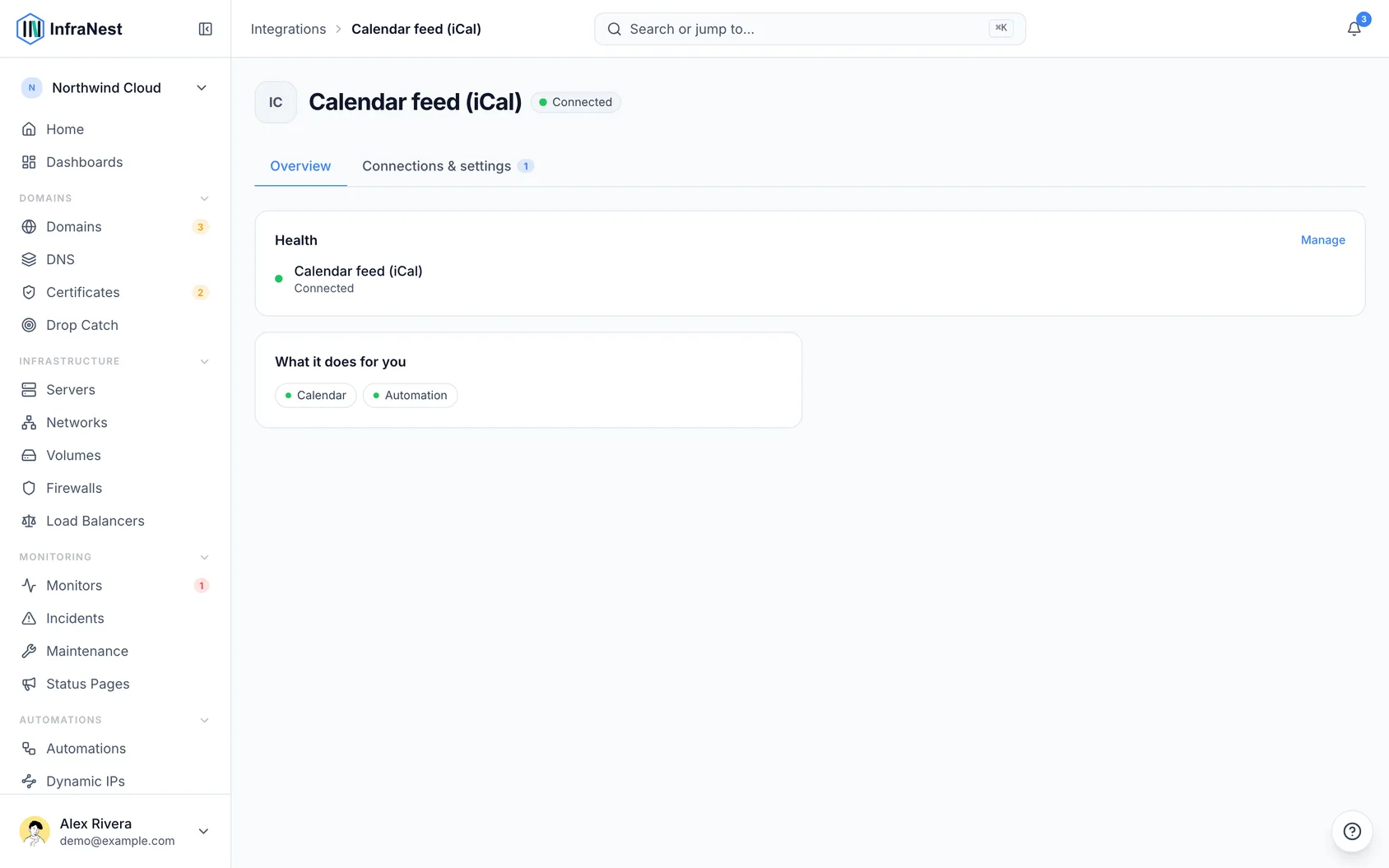This screenshot has width=1389, height=868.
Task: Open the help question mark button
Action: [1352, 831]
